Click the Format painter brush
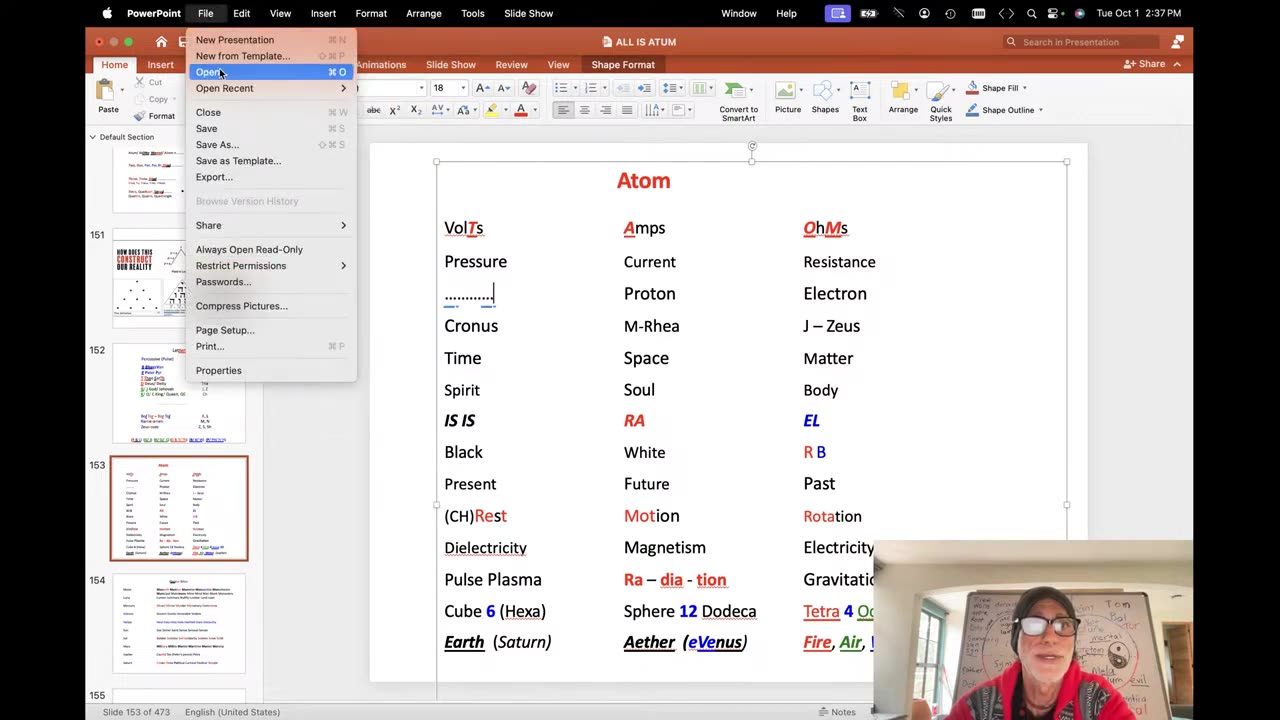The image size is (1280, 720). (139, 116)
